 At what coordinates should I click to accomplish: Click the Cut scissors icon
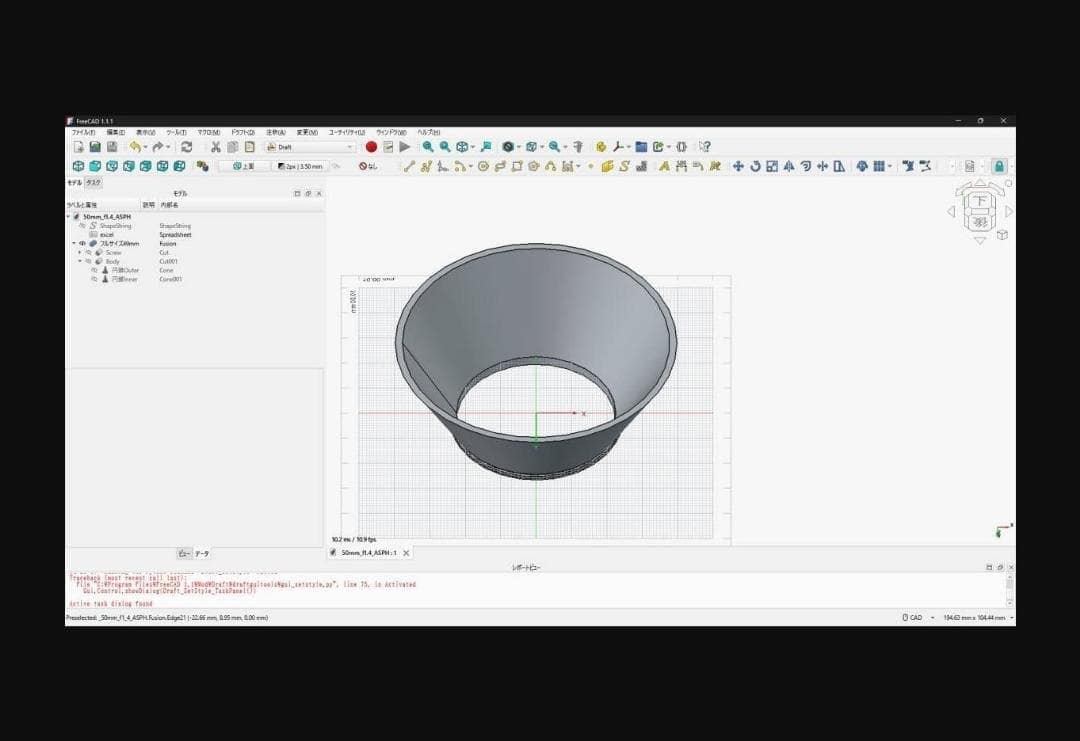[216, 147]
